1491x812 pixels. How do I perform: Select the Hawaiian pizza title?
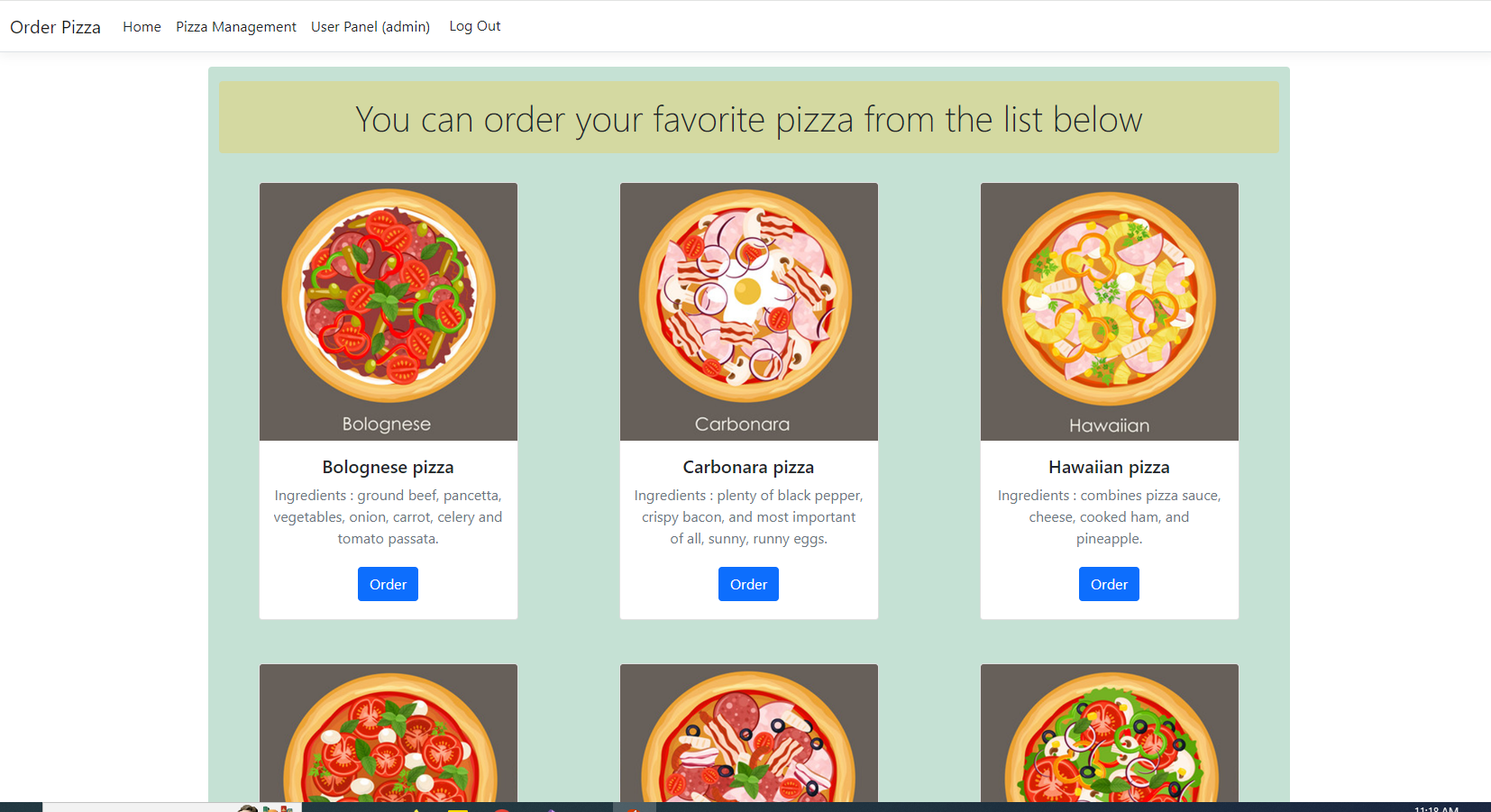pos(1109,467)
